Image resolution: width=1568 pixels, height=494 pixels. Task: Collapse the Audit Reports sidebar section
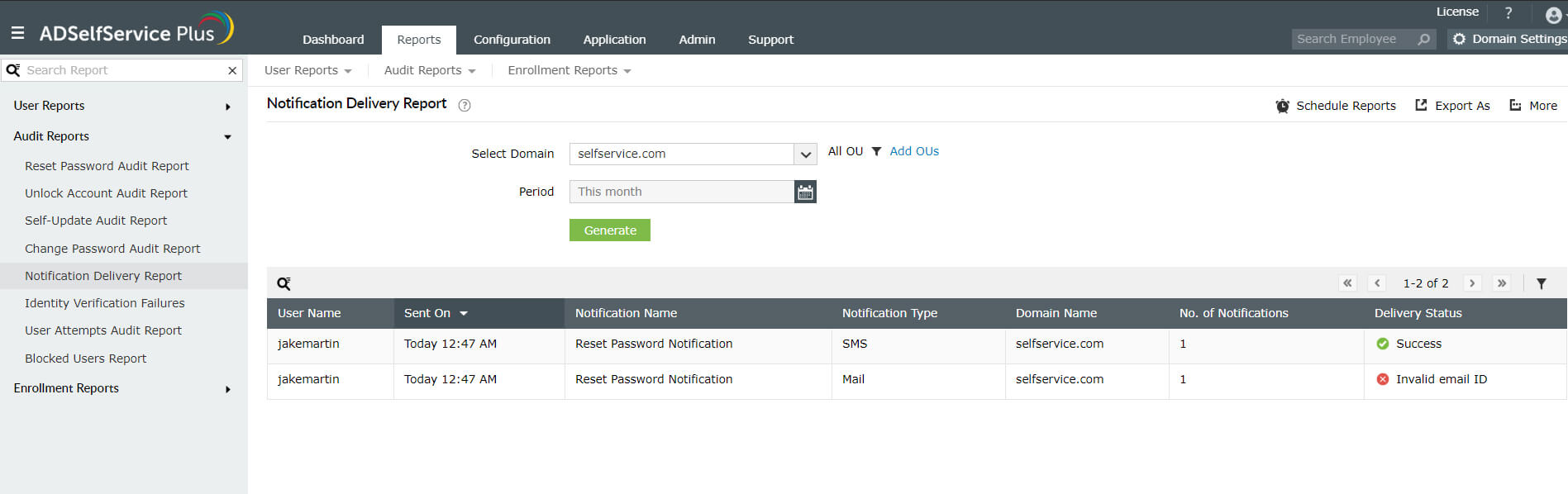pos(227,137)
